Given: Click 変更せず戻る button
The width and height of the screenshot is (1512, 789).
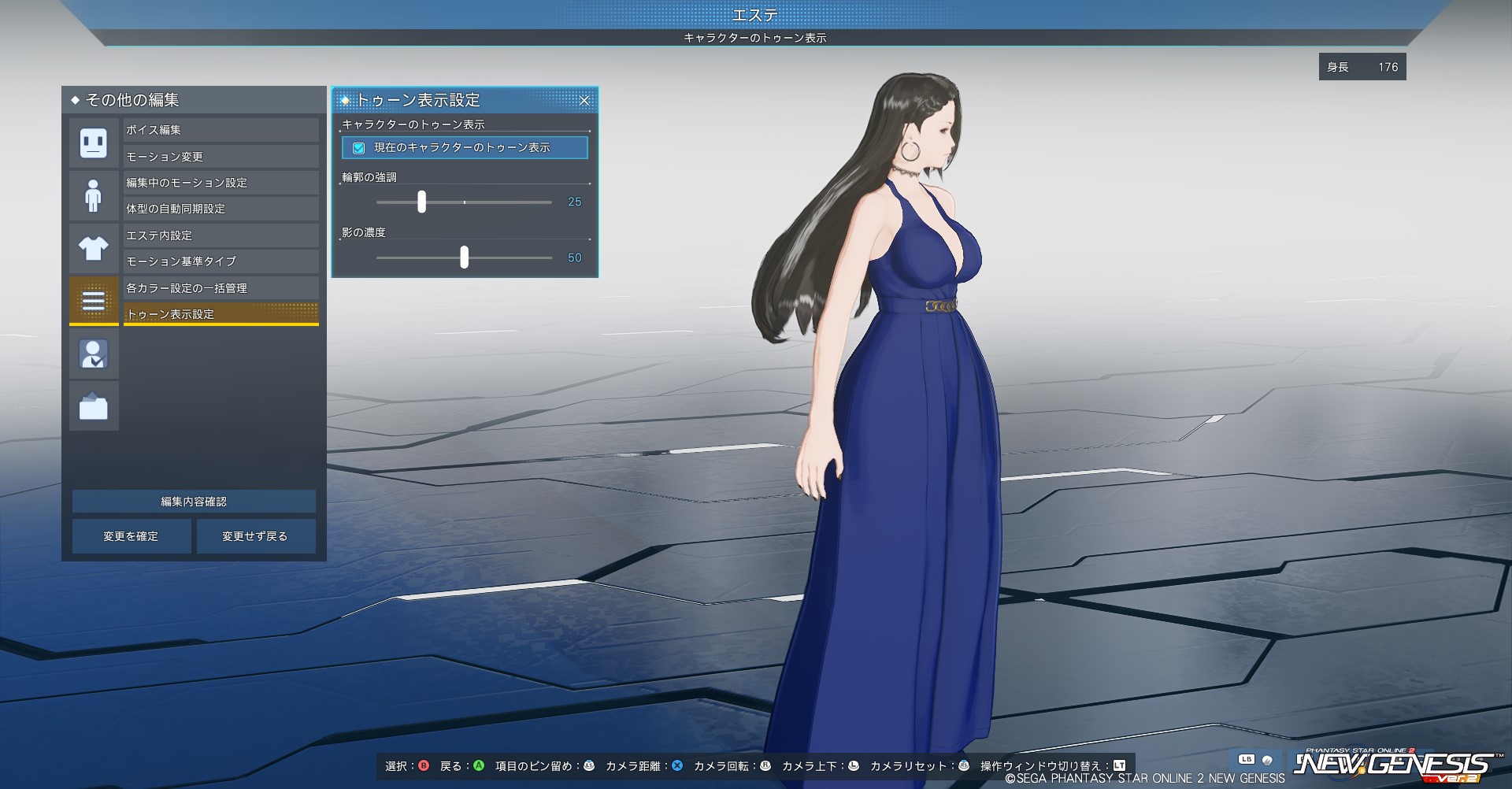Looking at the screenshot, I should coord(256,536).
